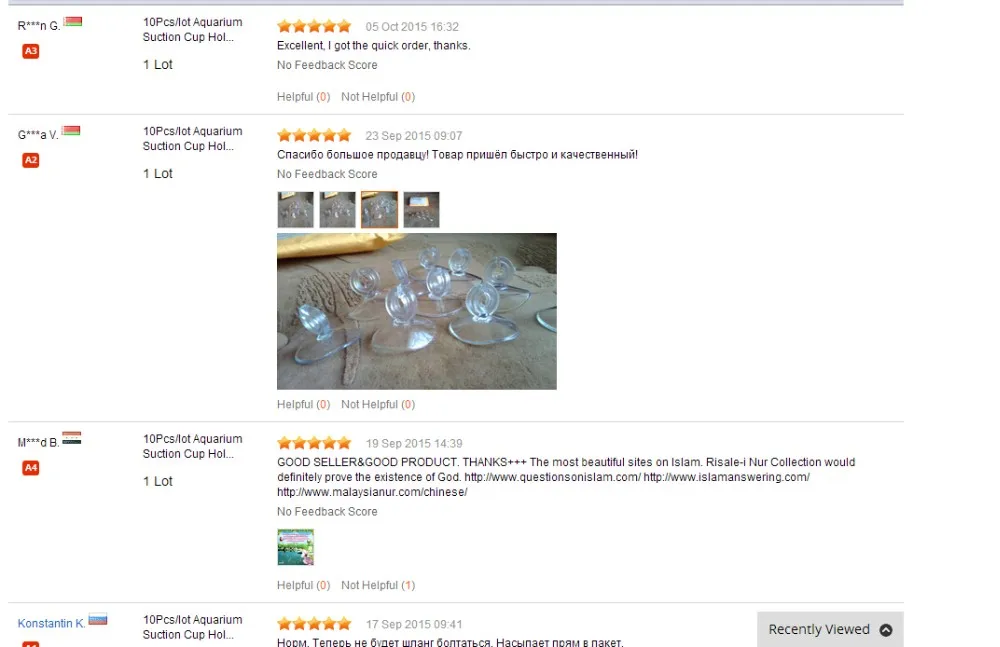Click the flag icon next to G***a V.

[71, 131]
